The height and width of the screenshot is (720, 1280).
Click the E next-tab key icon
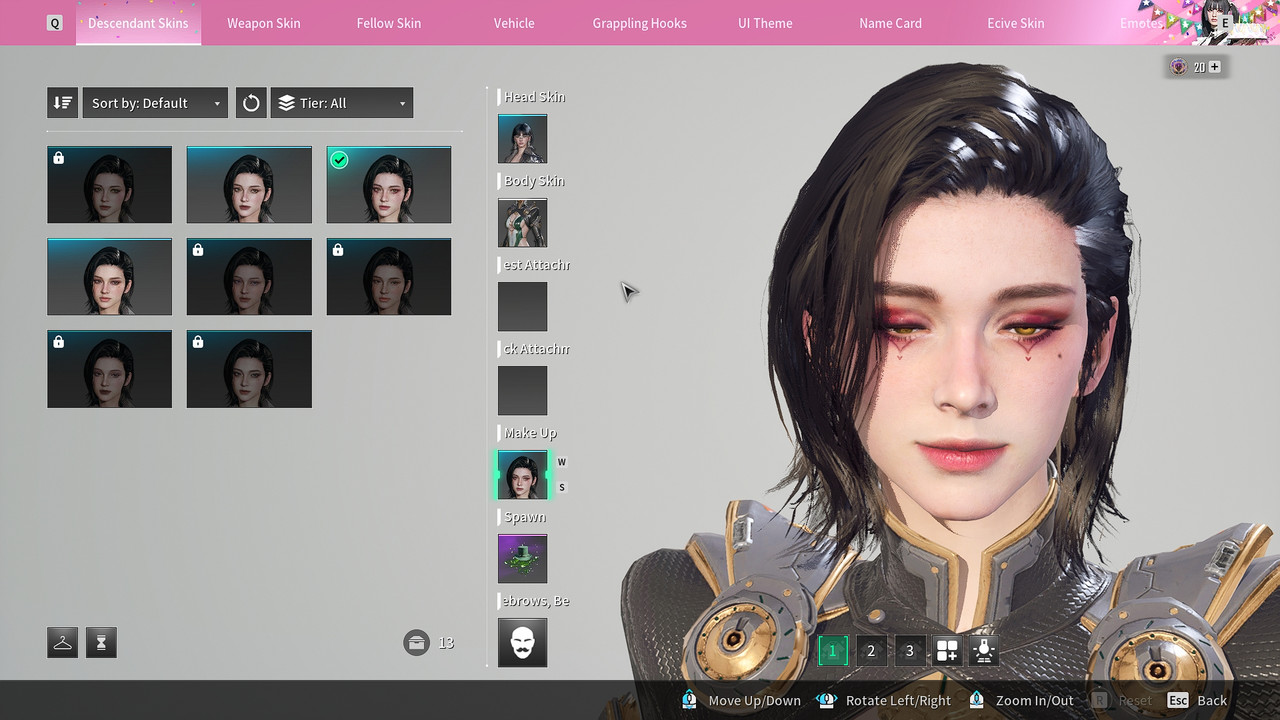tap(1225, 22)
